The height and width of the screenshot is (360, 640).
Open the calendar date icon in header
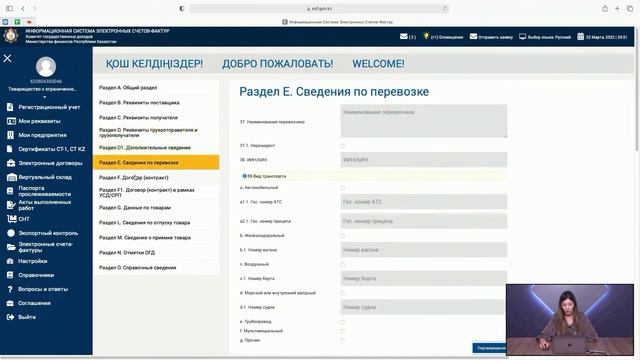pyautogui.click(x=580, y=36)
